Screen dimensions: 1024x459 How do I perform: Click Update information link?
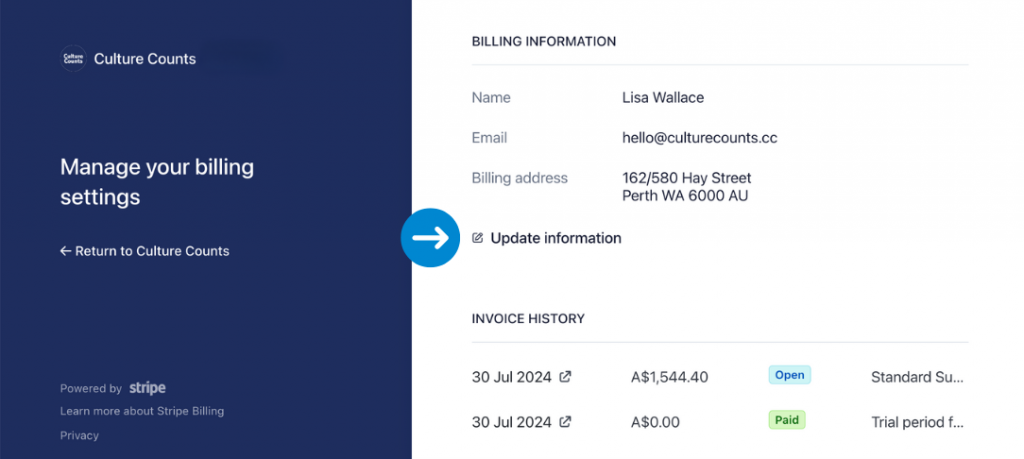tap(556, 238)
